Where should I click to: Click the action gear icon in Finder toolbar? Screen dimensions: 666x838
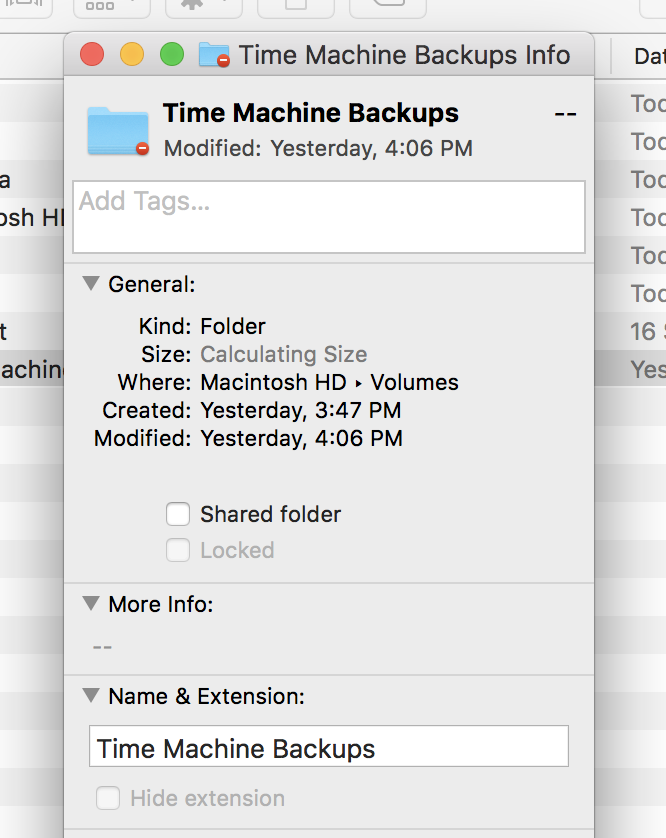192,4
